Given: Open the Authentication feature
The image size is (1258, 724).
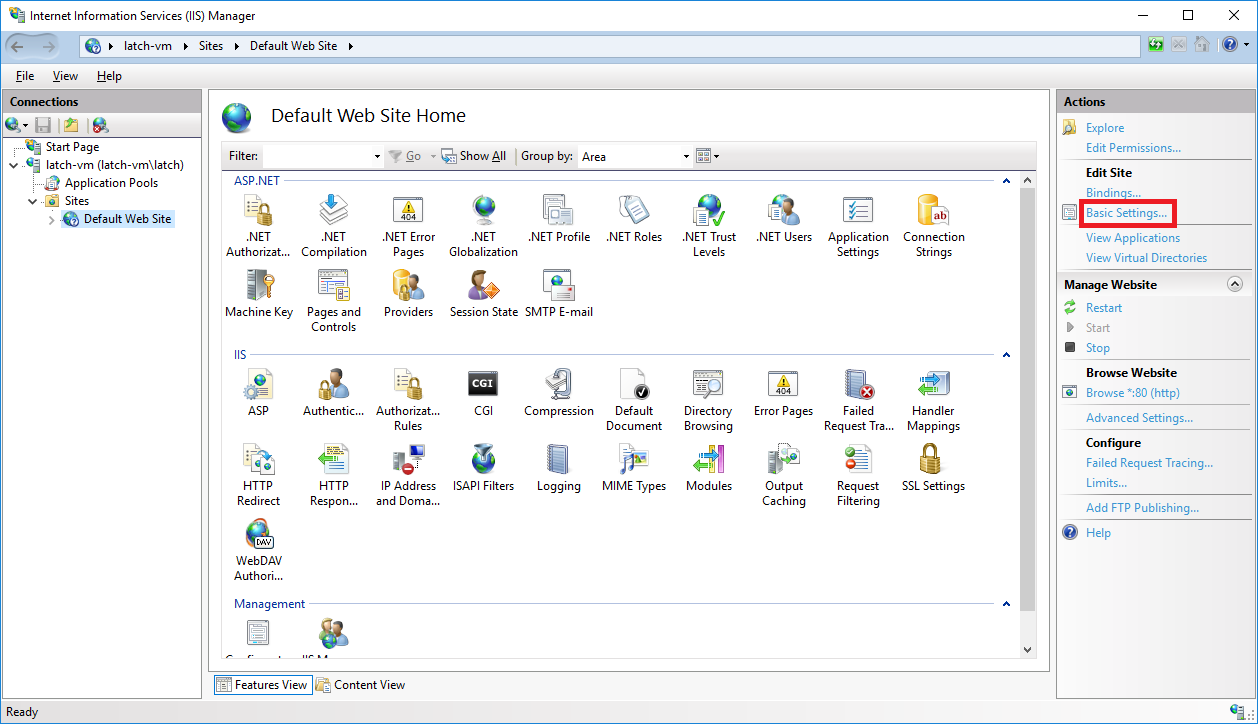Looking at the screenshot, I should coord(333,393).
